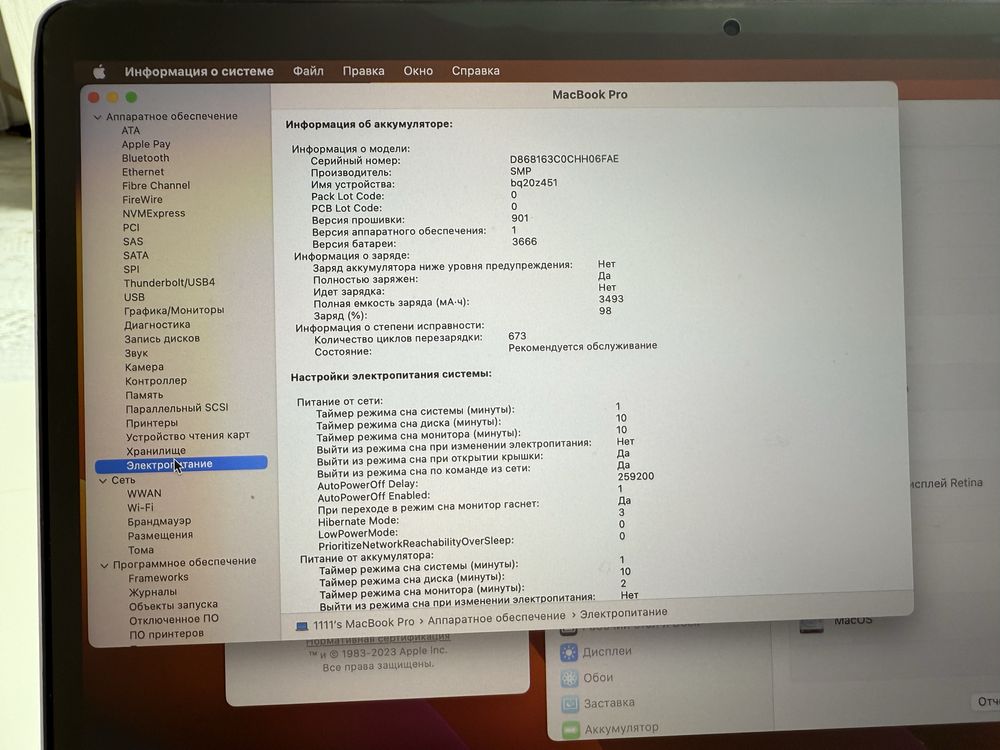1000x750 pixels.
Task: Click 1111's MacBook Pro path segment
Action: 364,623
